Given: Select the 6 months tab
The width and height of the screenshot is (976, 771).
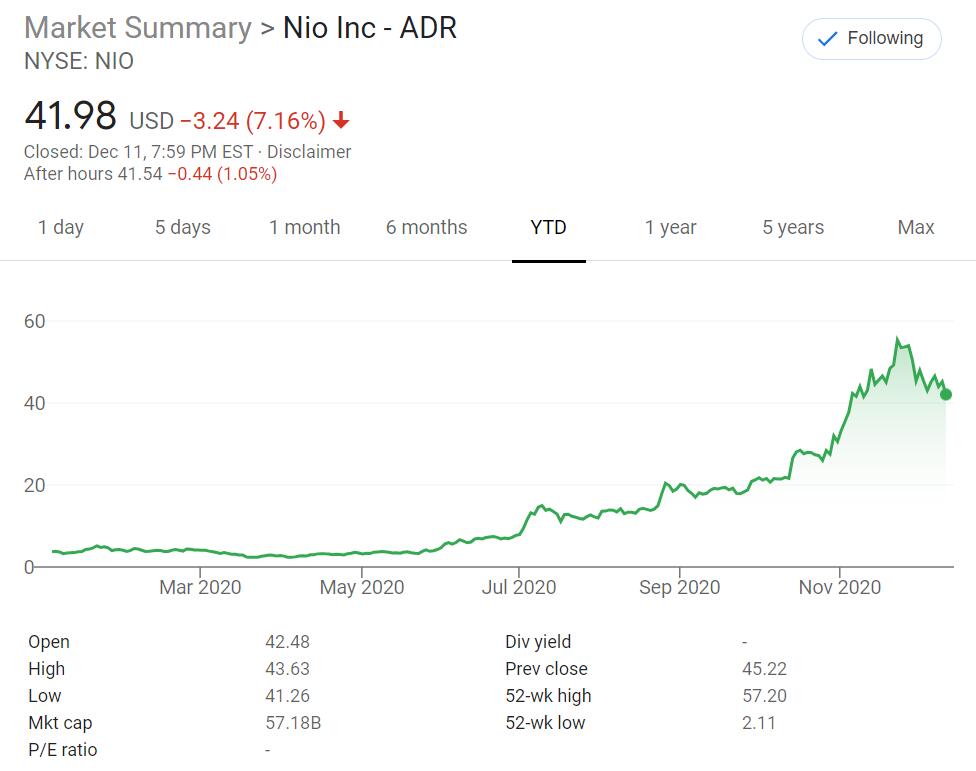Looking at the screenshot, I should tap(427, 227).
